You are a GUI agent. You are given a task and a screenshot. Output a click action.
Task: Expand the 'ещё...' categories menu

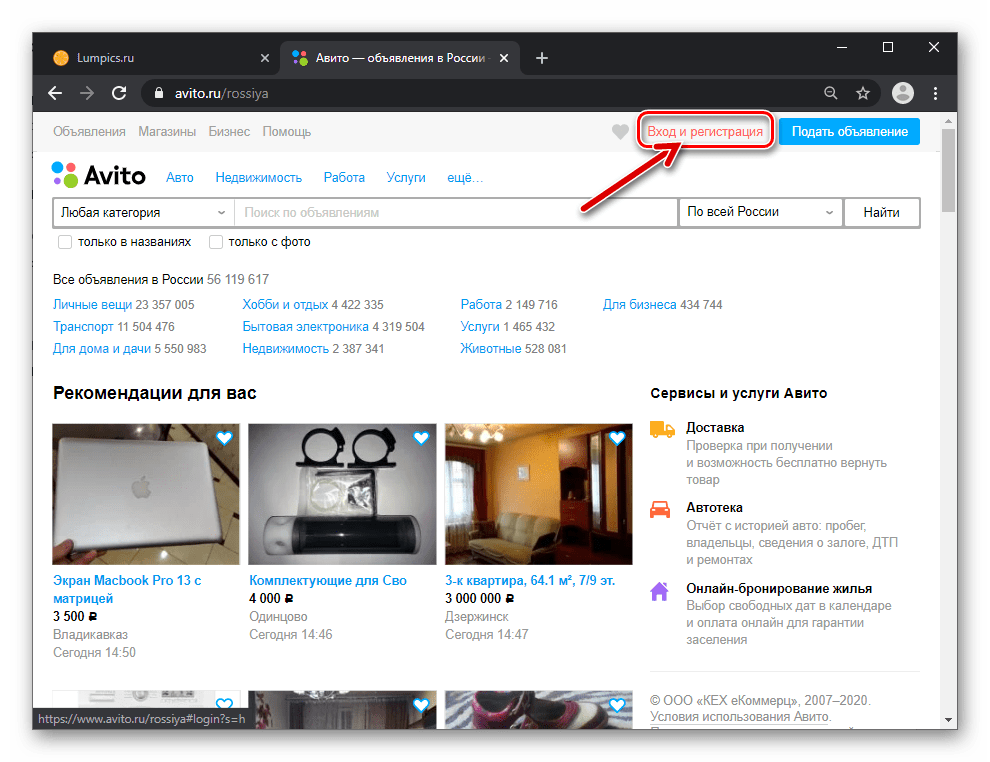pyautogui.click(x=464, y=177)
